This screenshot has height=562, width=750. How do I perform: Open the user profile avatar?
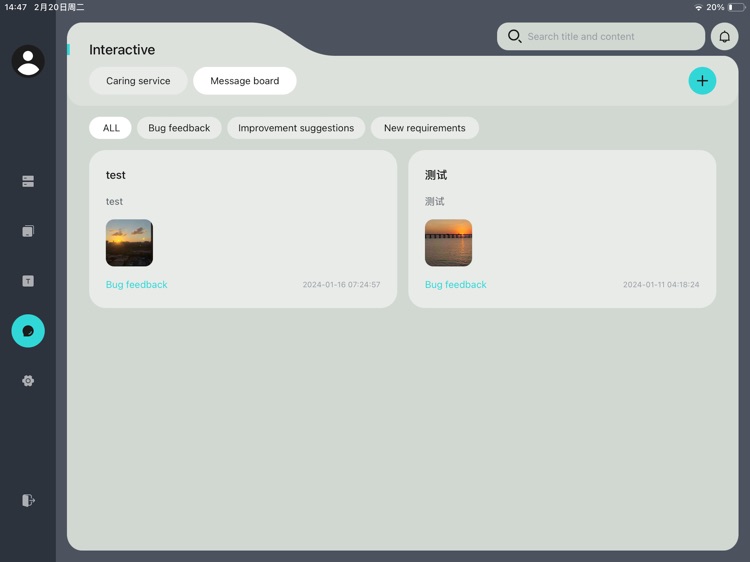coord(28,61)
